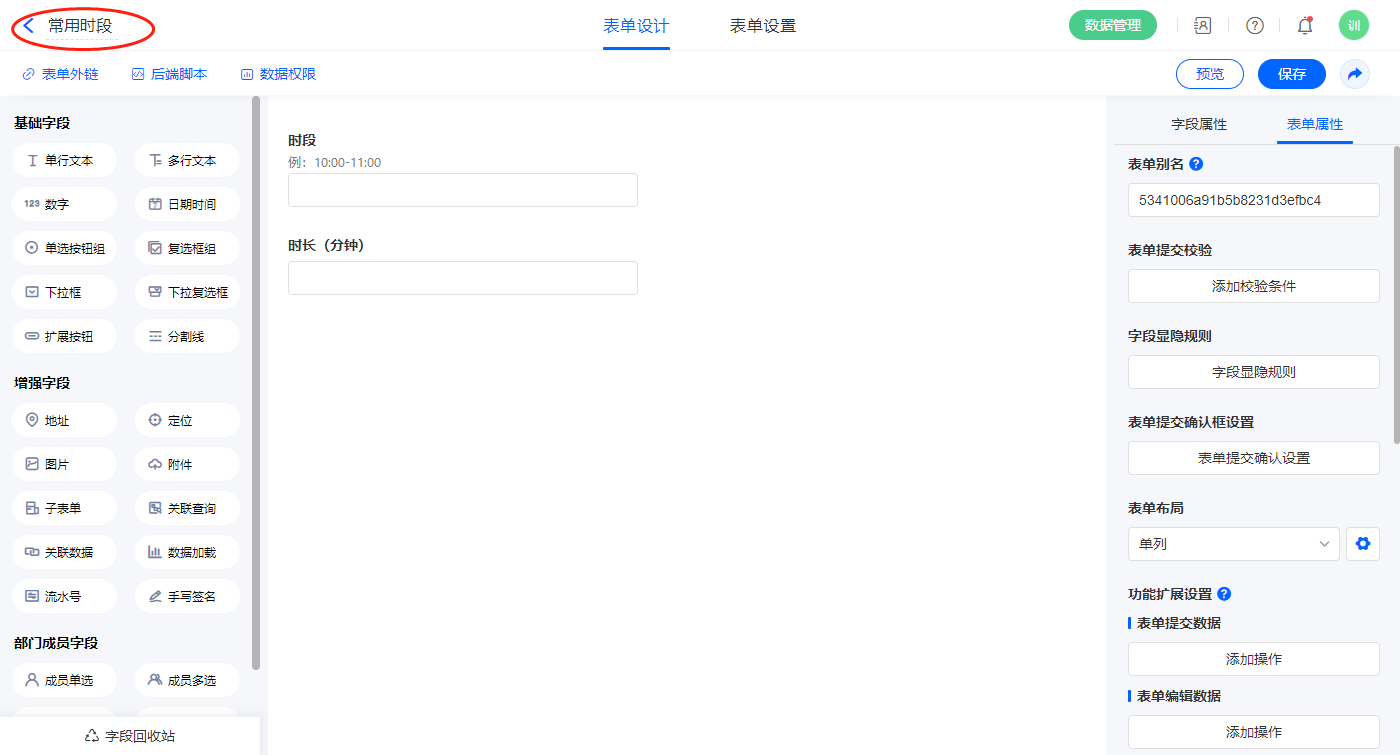Click the back arrow beside 常用时段
The width and height of the screenshot is (1400, 755).
pyautogui.click(x=29, y=26)
